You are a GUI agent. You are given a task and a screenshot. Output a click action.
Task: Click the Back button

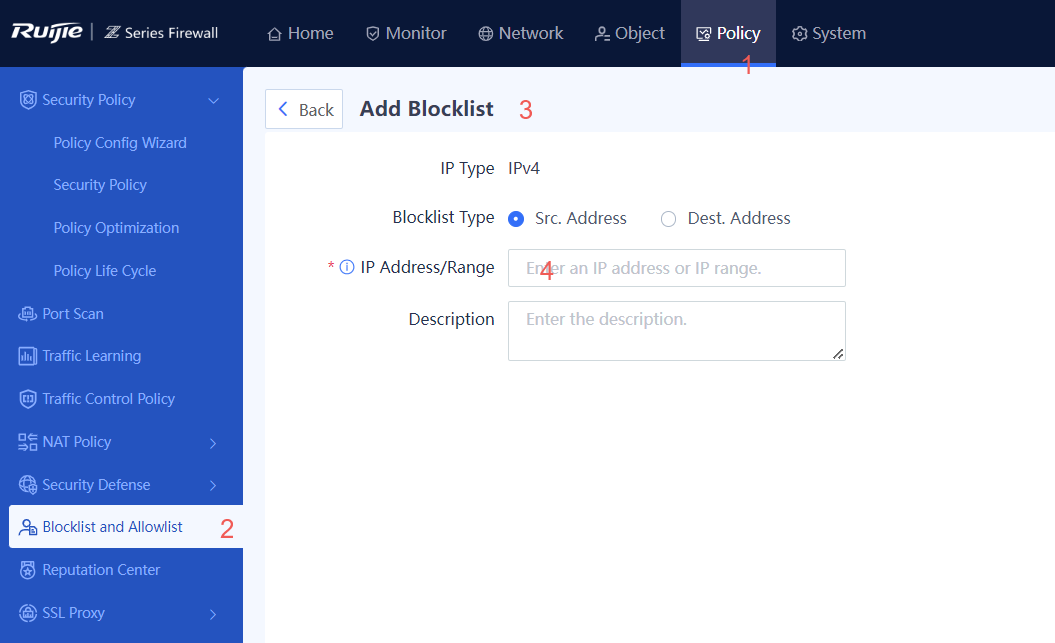tap(304, 109)
